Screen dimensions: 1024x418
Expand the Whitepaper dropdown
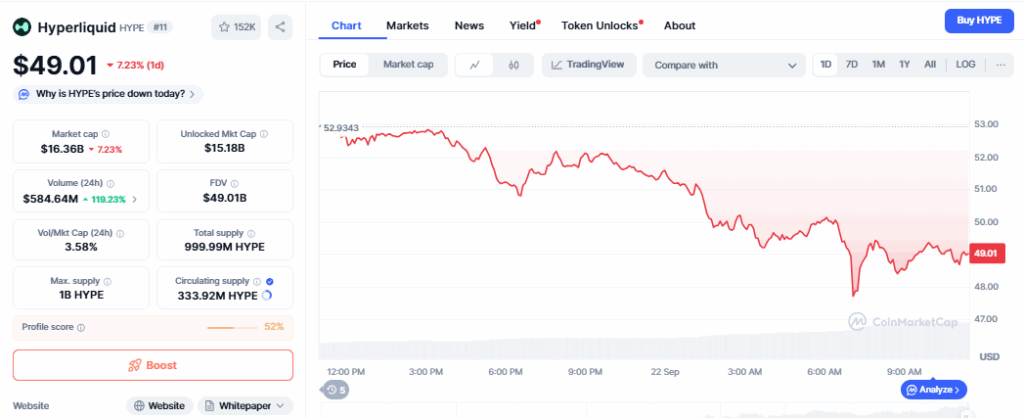(245, 405)
